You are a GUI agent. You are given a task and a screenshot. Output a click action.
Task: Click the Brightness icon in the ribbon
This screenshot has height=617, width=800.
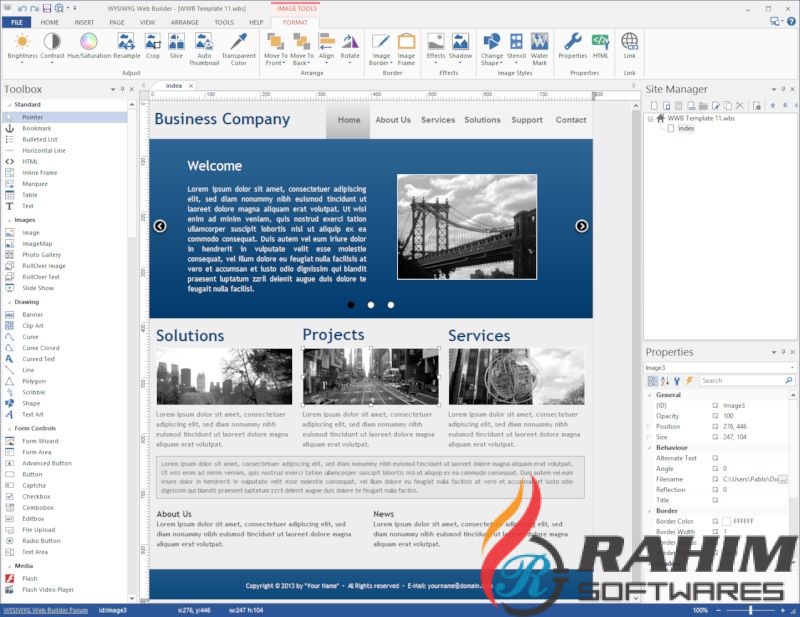pyautogui.click(x=22, y=41)
